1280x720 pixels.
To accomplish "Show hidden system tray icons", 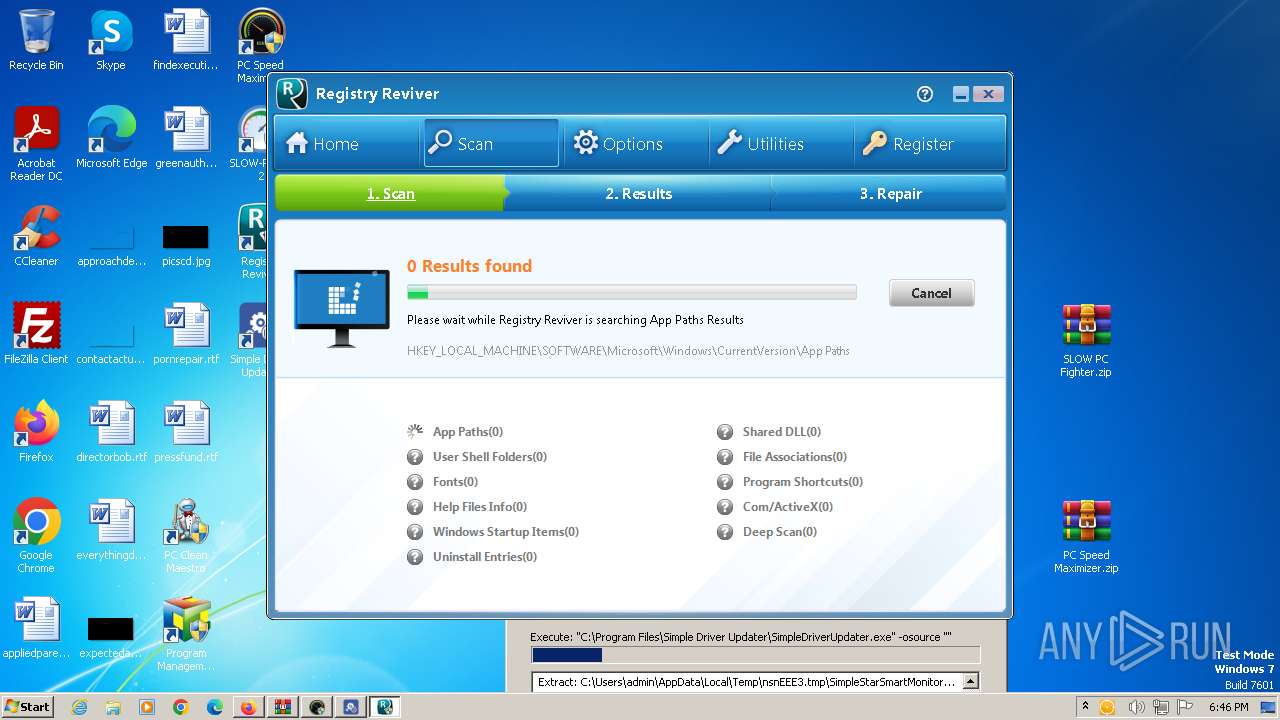I will [x=1085, y=707].
